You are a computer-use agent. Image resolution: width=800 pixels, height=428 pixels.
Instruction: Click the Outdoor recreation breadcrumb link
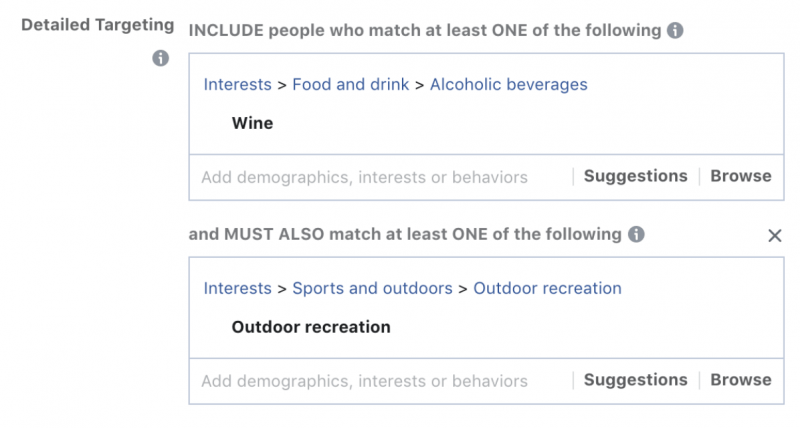point(547,288)
